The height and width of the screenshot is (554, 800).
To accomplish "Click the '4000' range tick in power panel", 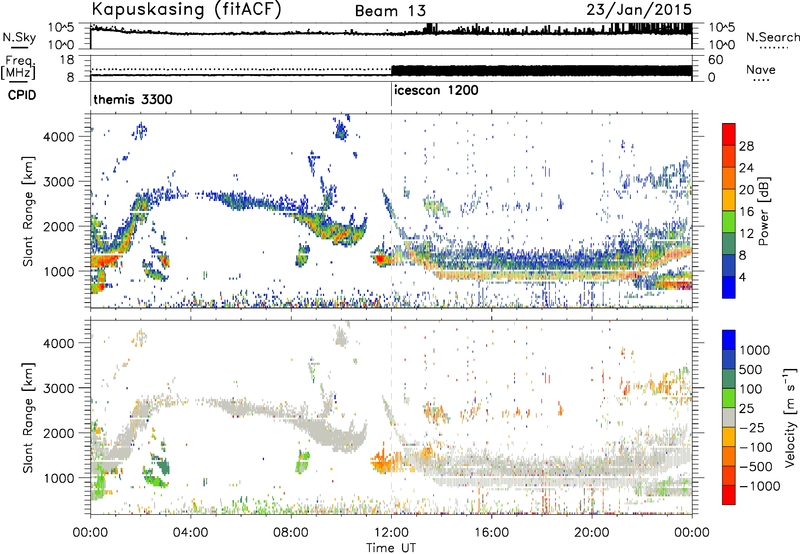I will [58, 136].
